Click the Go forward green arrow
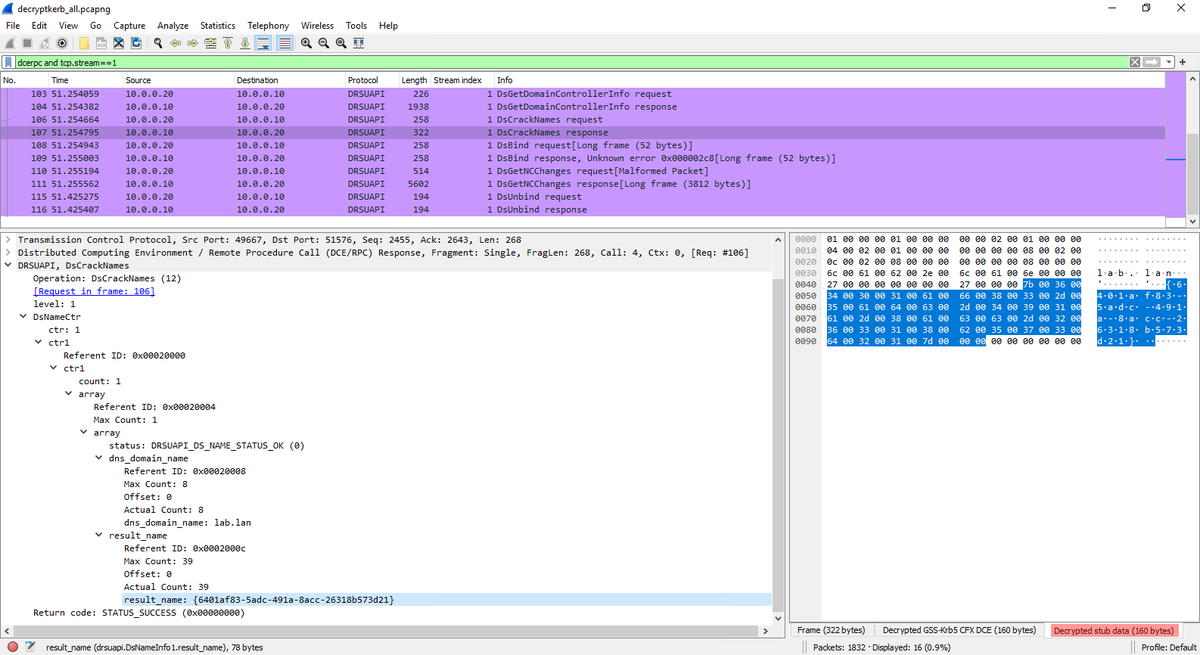1200x655 pixels. 193,43
